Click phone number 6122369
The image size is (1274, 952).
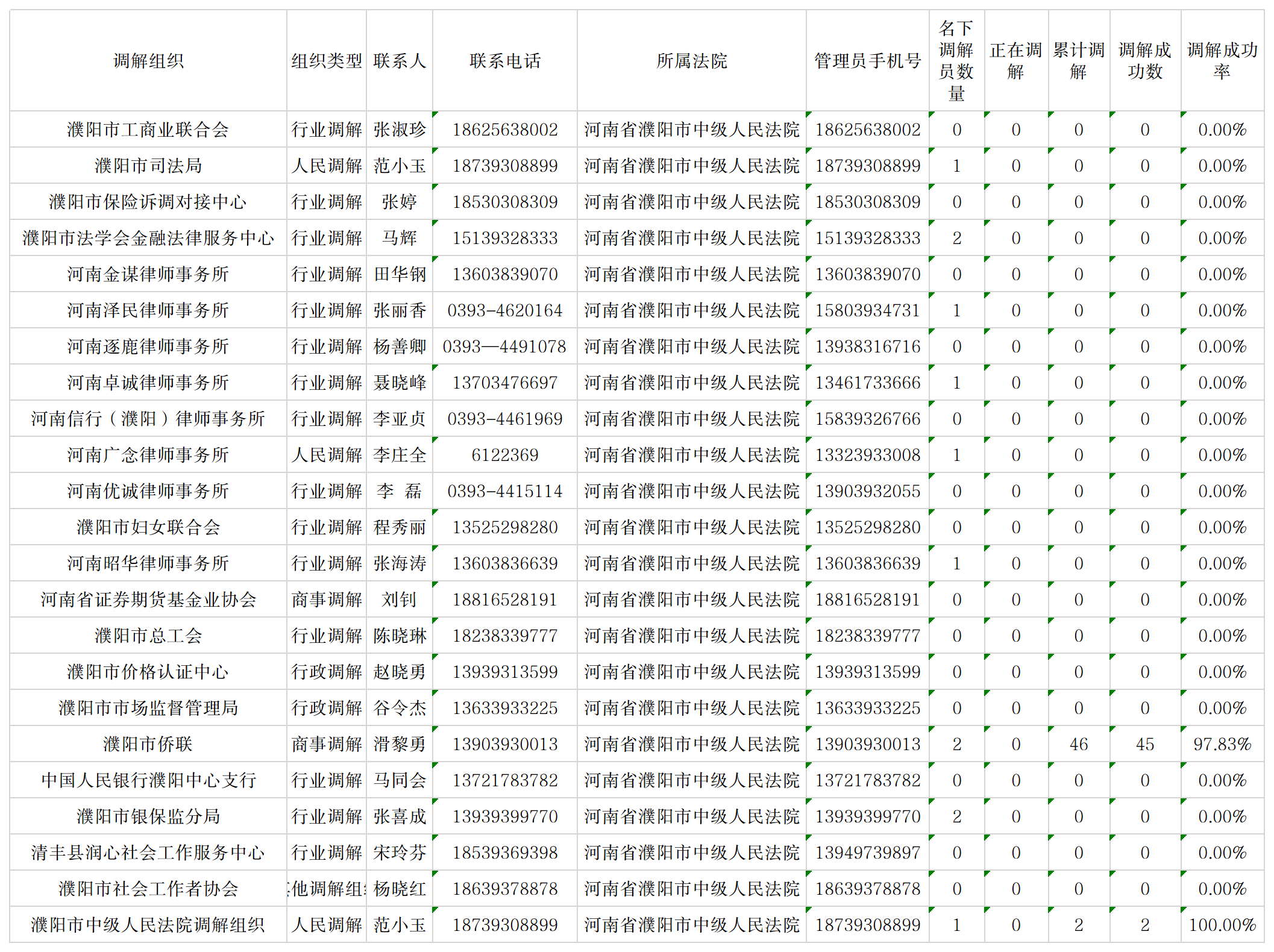tap(505, 455)
